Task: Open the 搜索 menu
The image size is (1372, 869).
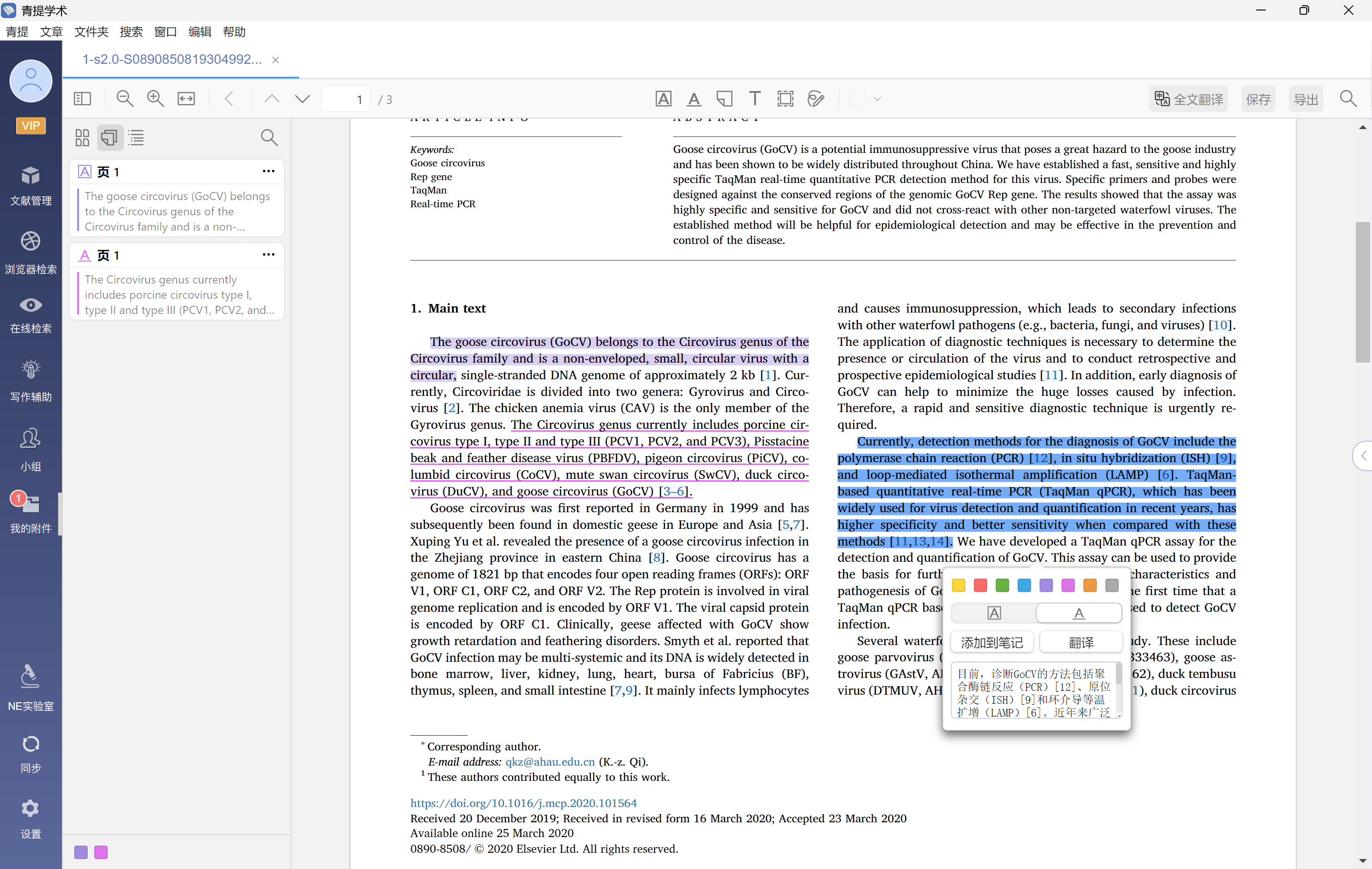Action: pyautogui.click(x=131, y=32)
